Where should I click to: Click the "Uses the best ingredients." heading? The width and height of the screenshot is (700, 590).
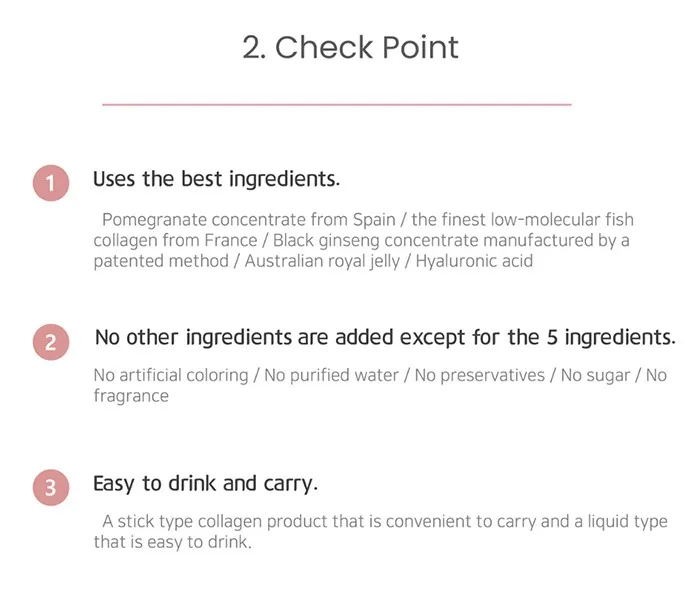click(216, 180)
